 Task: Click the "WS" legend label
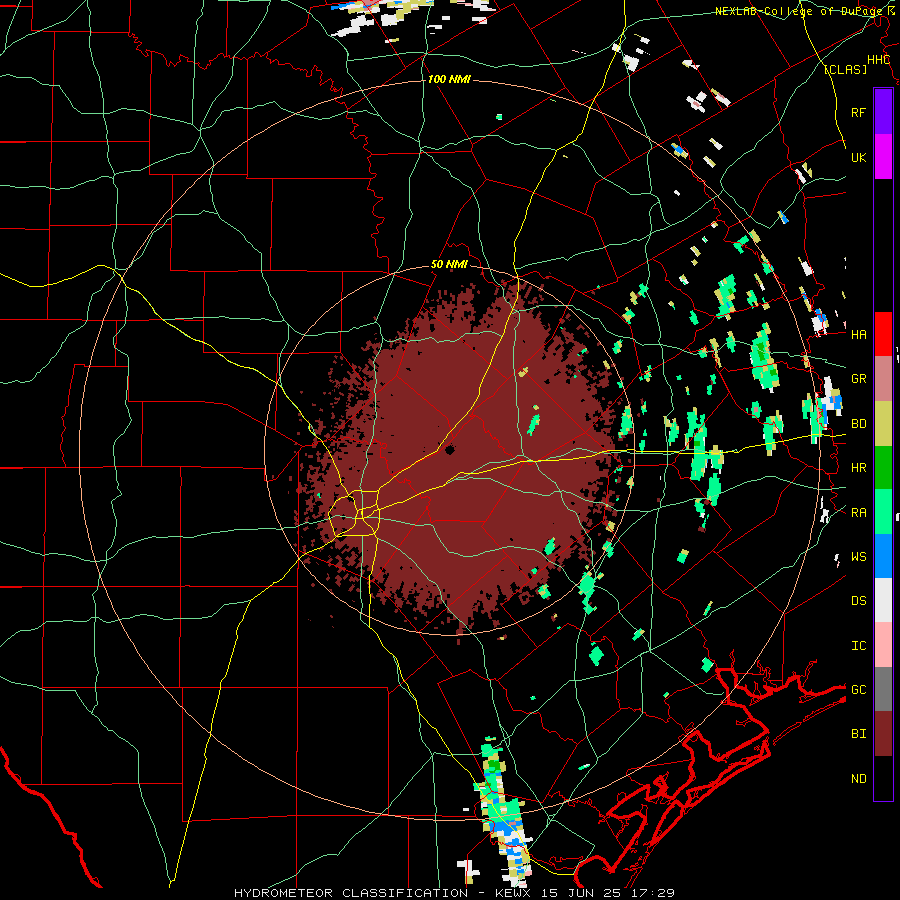(858, 556)
